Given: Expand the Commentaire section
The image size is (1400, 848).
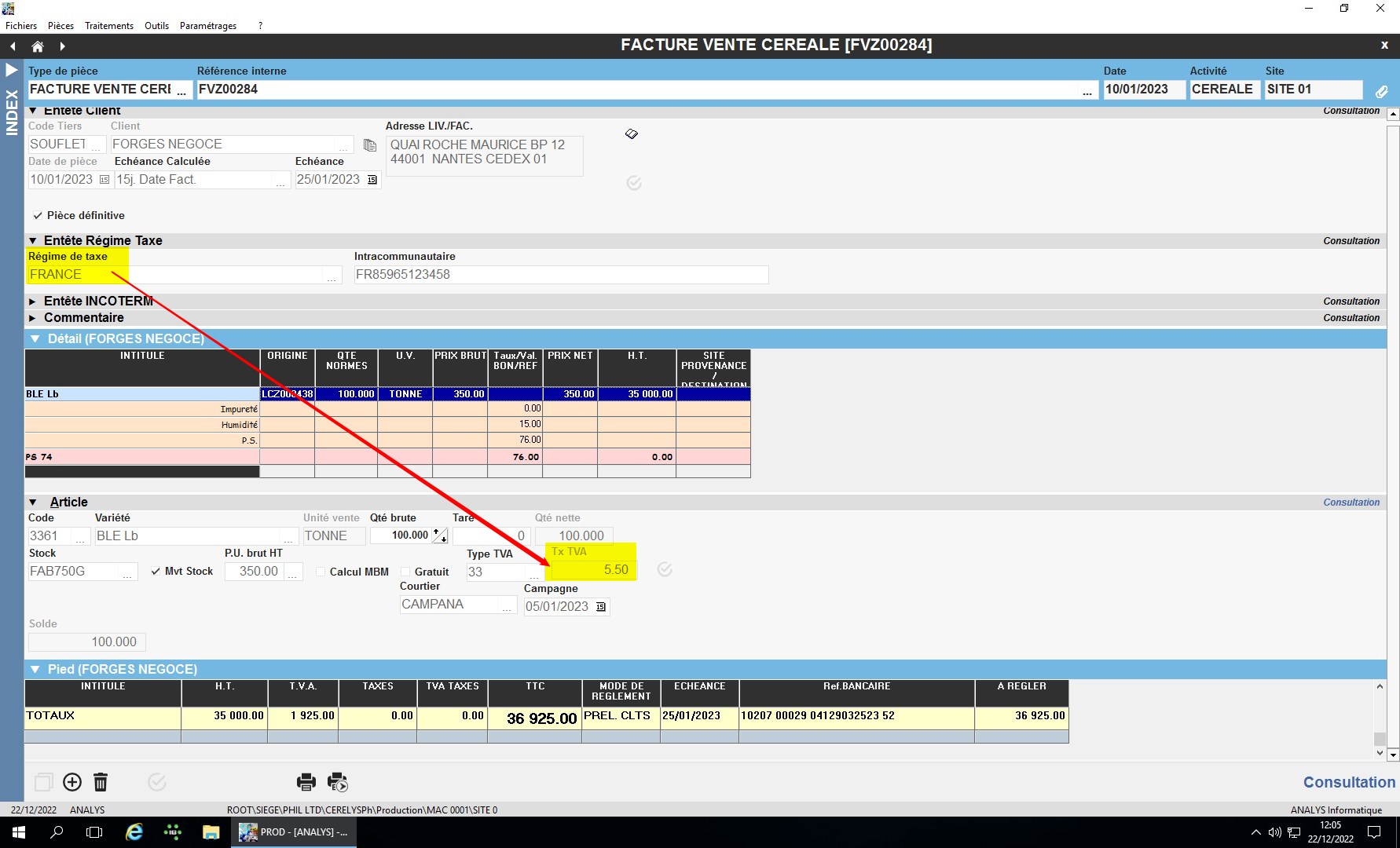Looking at the screenshot, I should [x=33, y=318].
